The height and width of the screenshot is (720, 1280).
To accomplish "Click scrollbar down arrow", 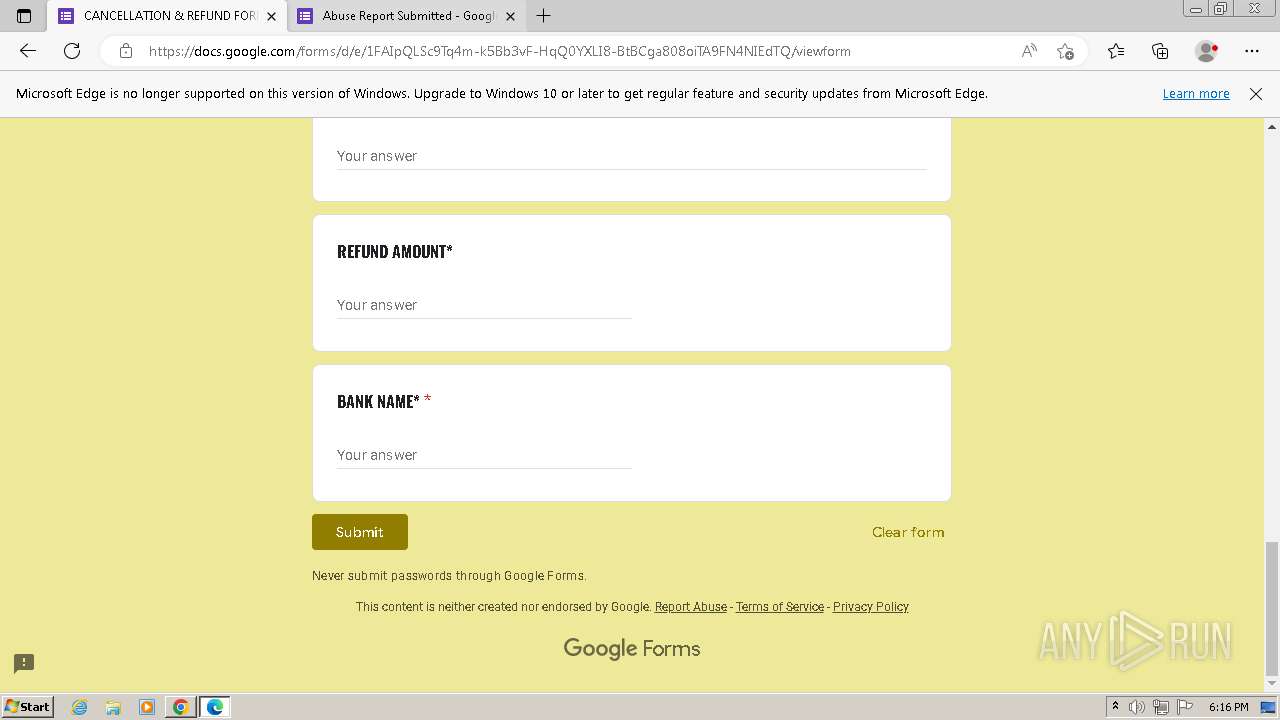I will click(1272, 684).
